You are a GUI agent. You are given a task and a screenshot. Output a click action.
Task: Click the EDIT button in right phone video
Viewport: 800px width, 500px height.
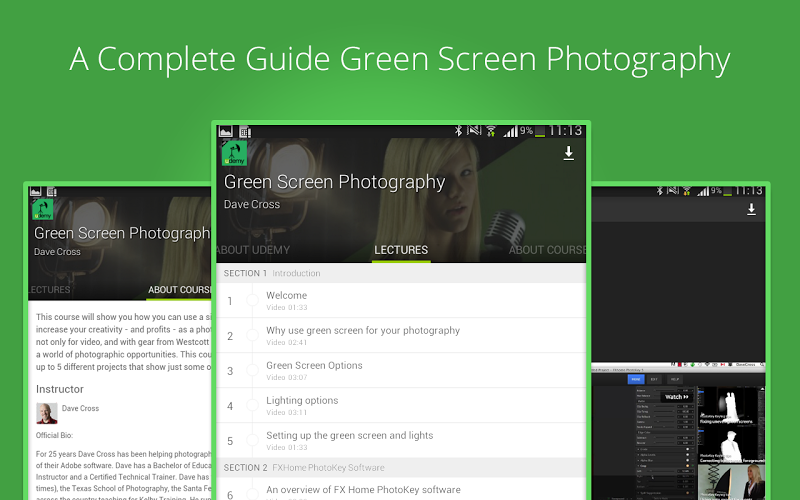[x=654, y=379]
